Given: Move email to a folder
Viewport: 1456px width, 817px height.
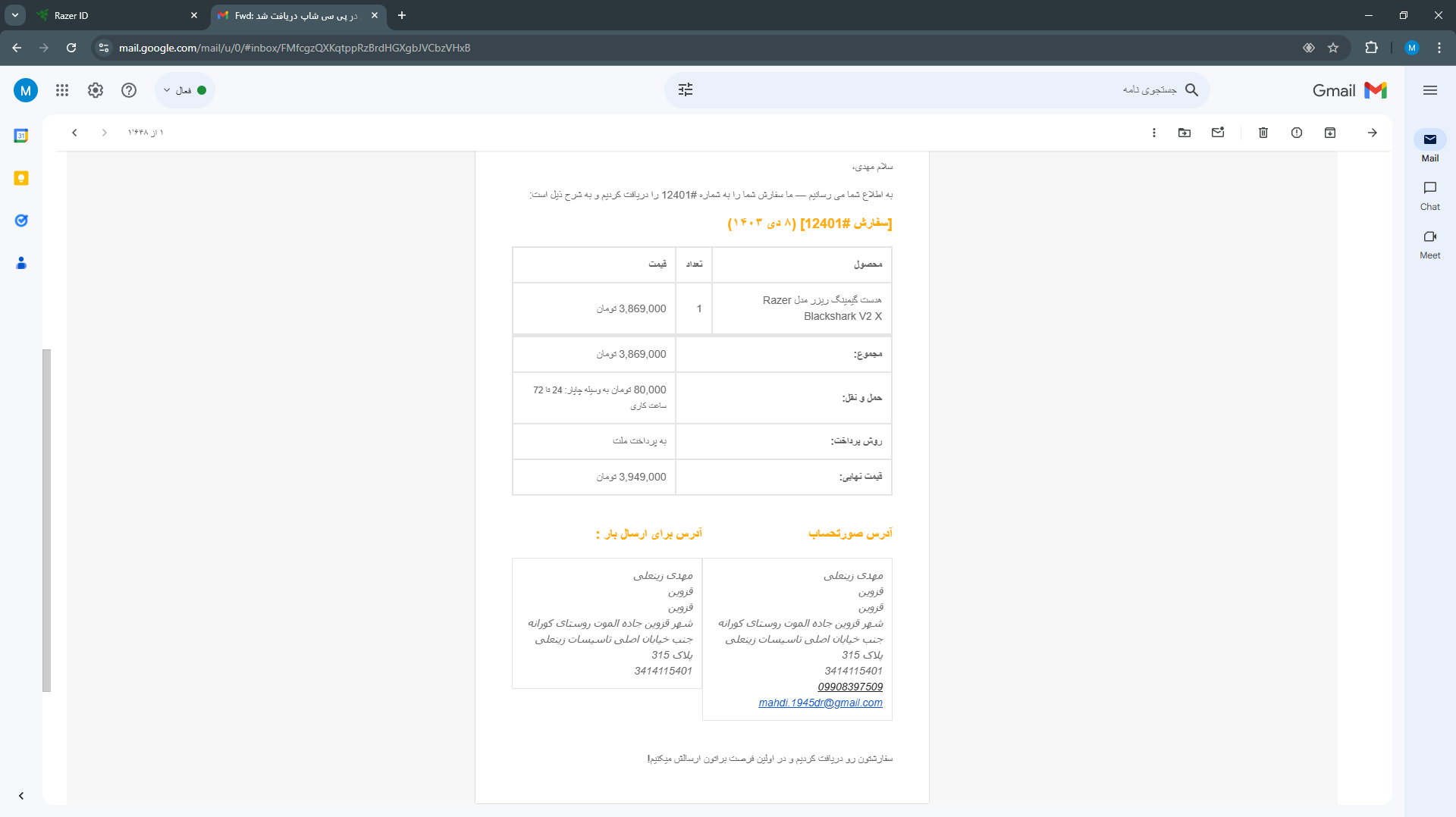Looking at the screenshot, I should tap(1185, 133).
